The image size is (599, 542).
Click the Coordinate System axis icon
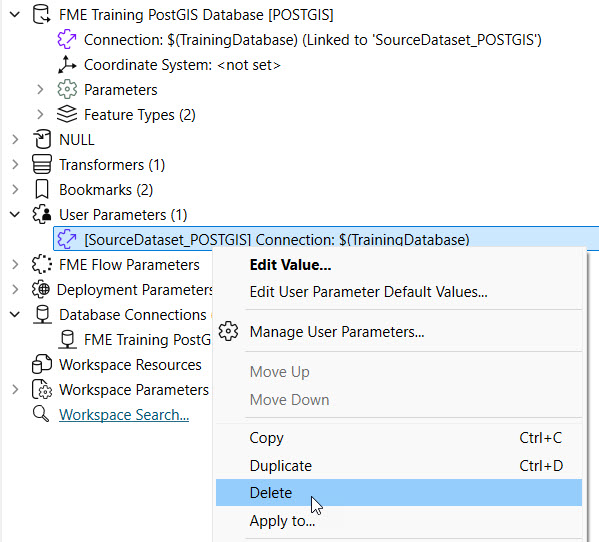(x=67, y=65)
